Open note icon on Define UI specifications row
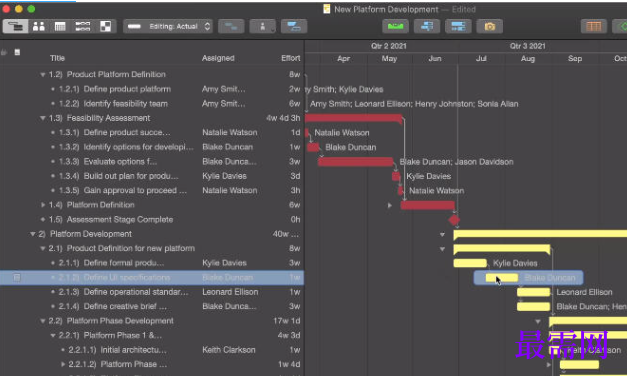627x376 pixels. pos(17,277)
